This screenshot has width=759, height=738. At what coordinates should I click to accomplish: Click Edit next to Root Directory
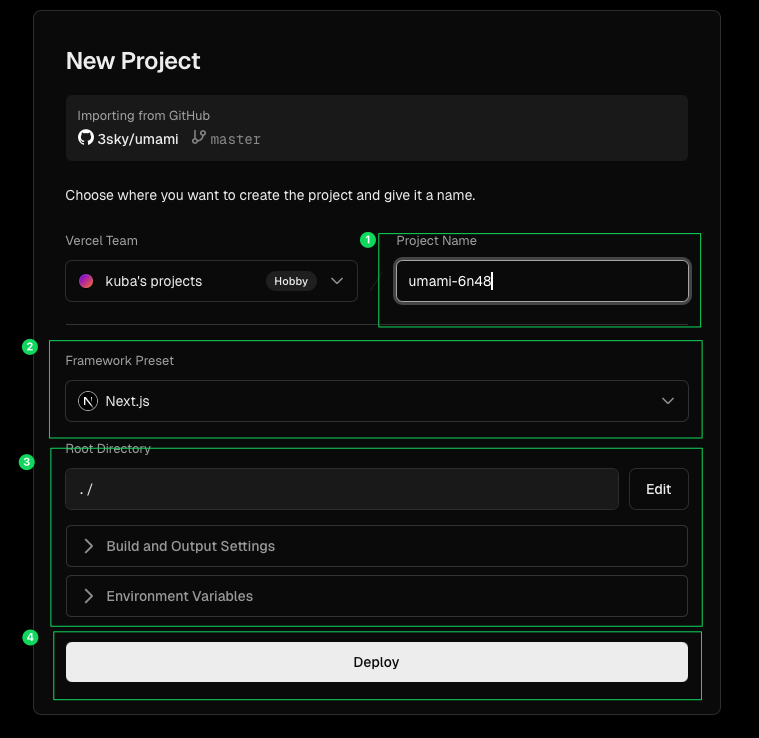[x=659, y=489]
